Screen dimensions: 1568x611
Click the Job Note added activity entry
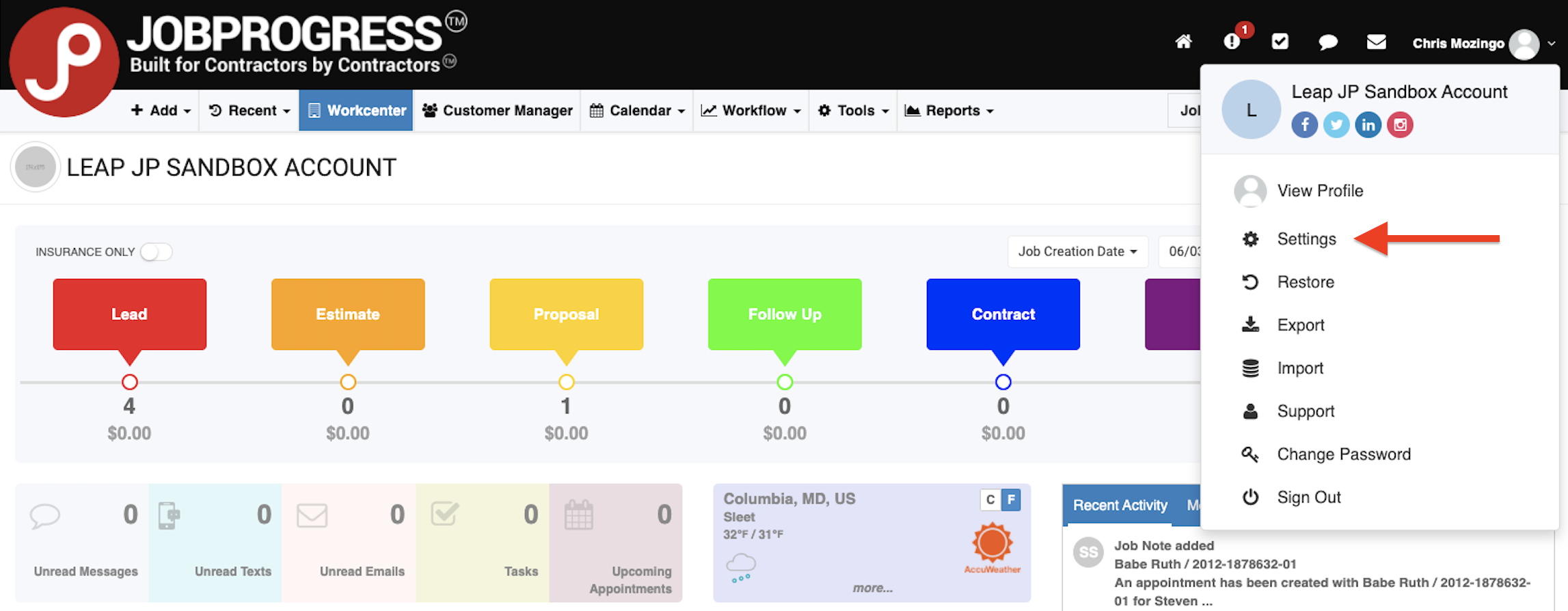pos(1307,573)
